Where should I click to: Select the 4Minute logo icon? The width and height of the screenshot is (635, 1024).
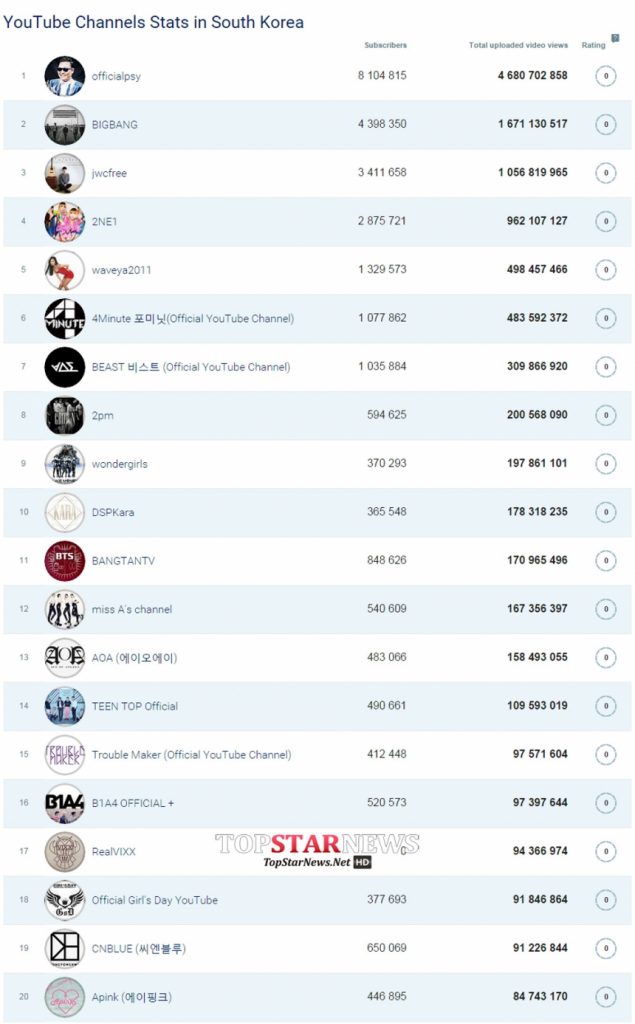click(x=65, y=319)
